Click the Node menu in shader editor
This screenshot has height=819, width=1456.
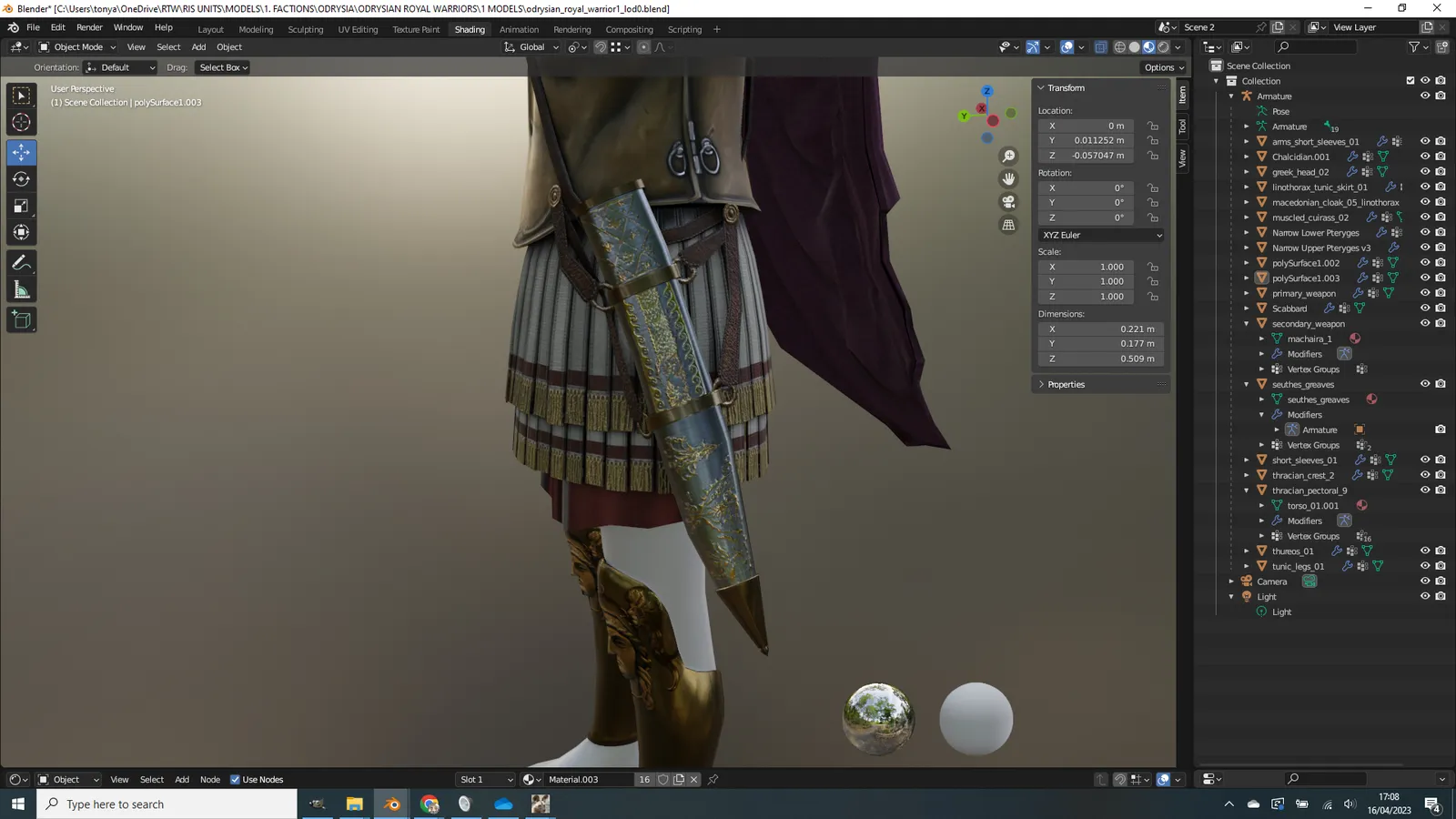click(210, 780)
